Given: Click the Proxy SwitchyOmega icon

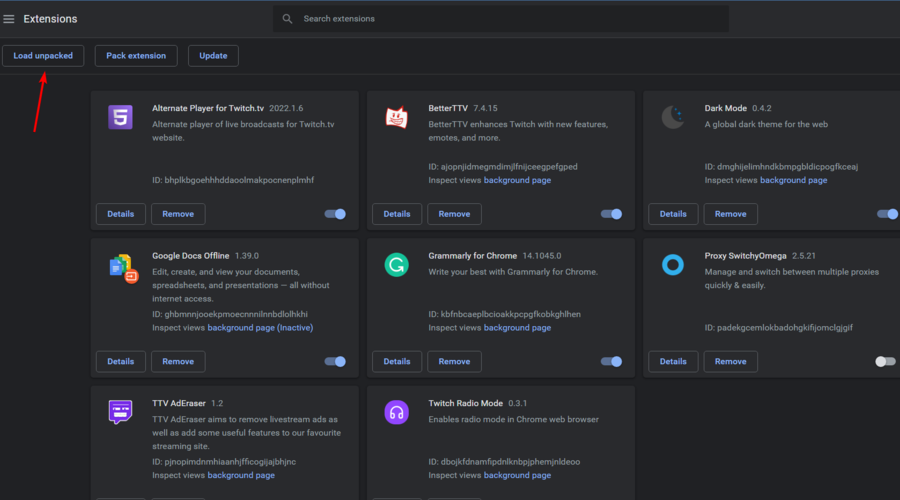Looking at the screenshot, I should coord(673,265).
